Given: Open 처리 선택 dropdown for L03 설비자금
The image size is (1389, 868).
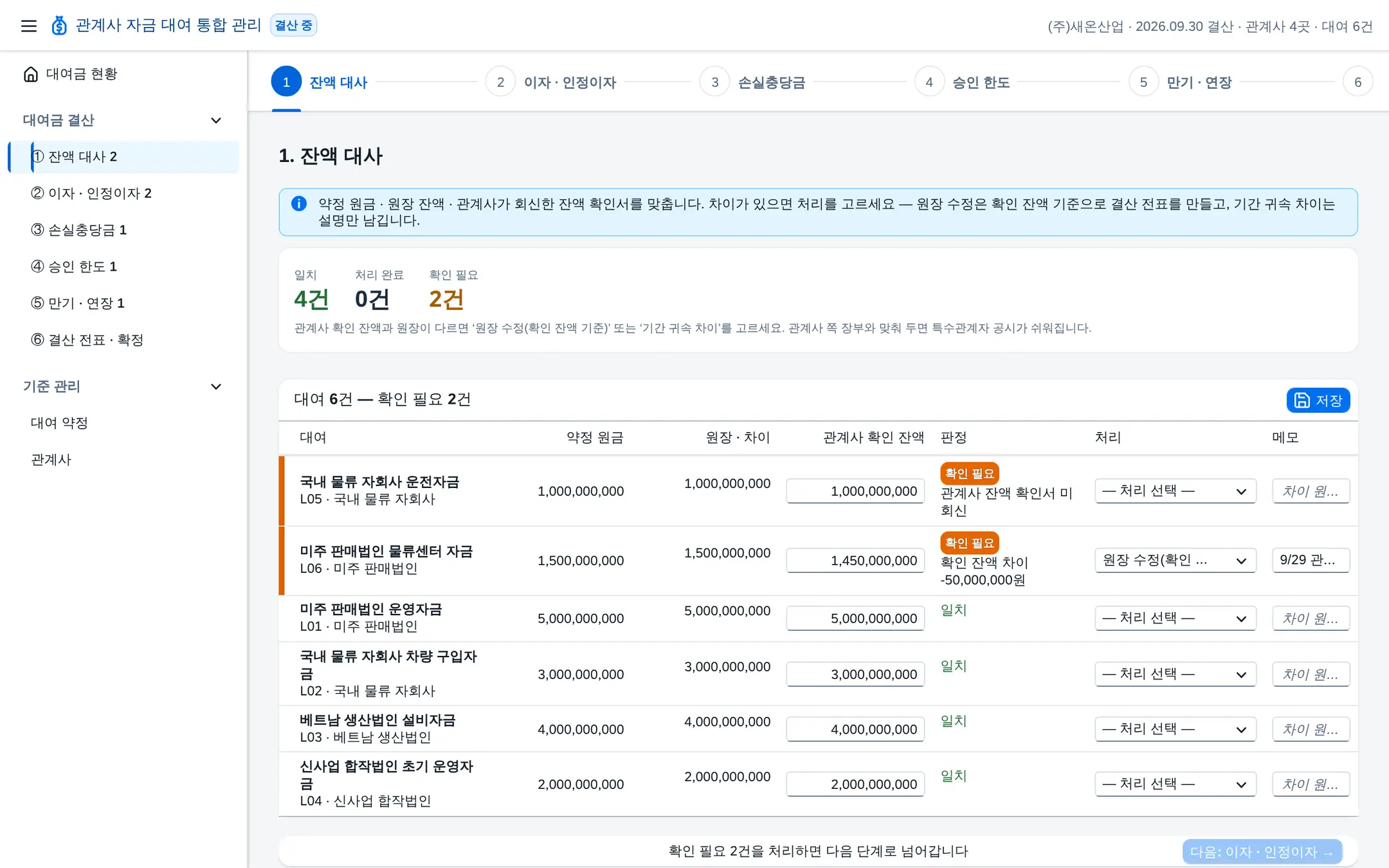Looking at the screenshot, I should tap(1175, 729).
